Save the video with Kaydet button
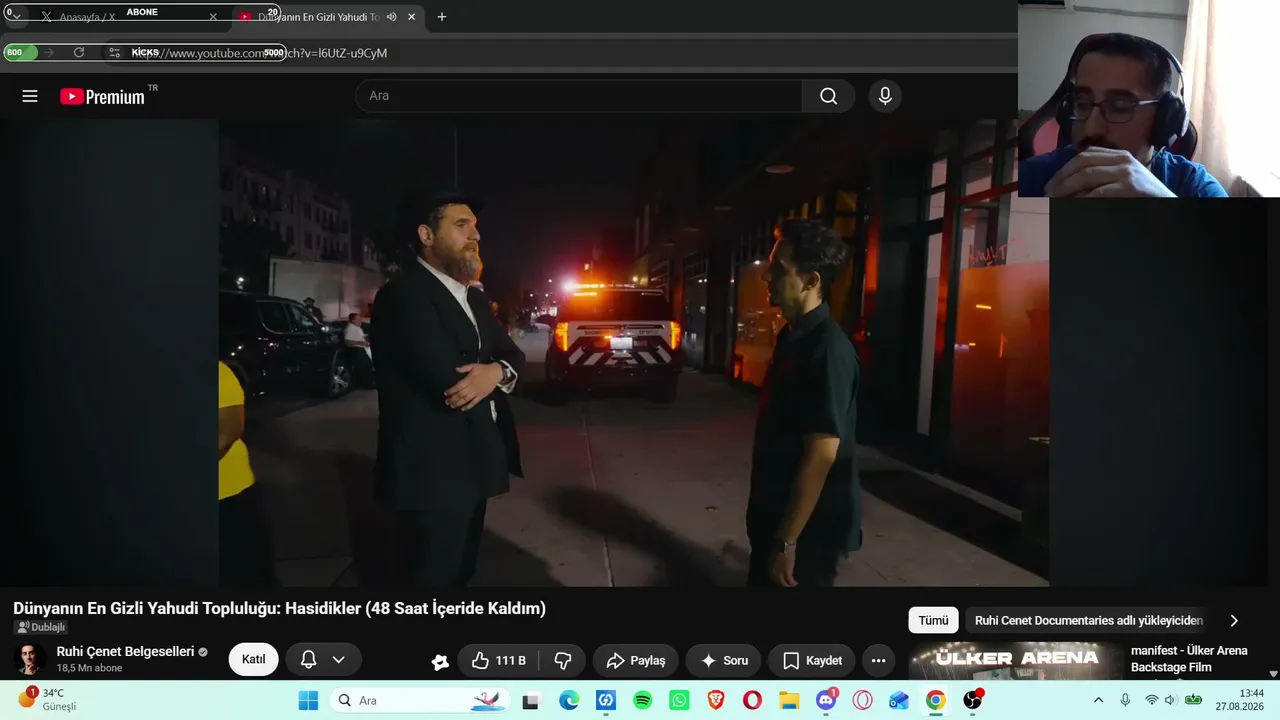The height and width of the screenshot is (720, 1280). pos(812,661)
